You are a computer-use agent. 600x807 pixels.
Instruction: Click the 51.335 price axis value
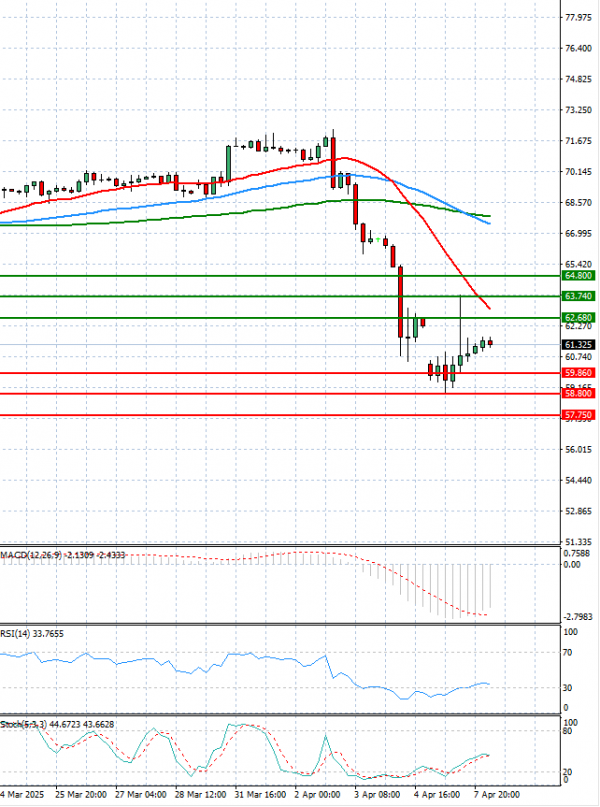578,542
